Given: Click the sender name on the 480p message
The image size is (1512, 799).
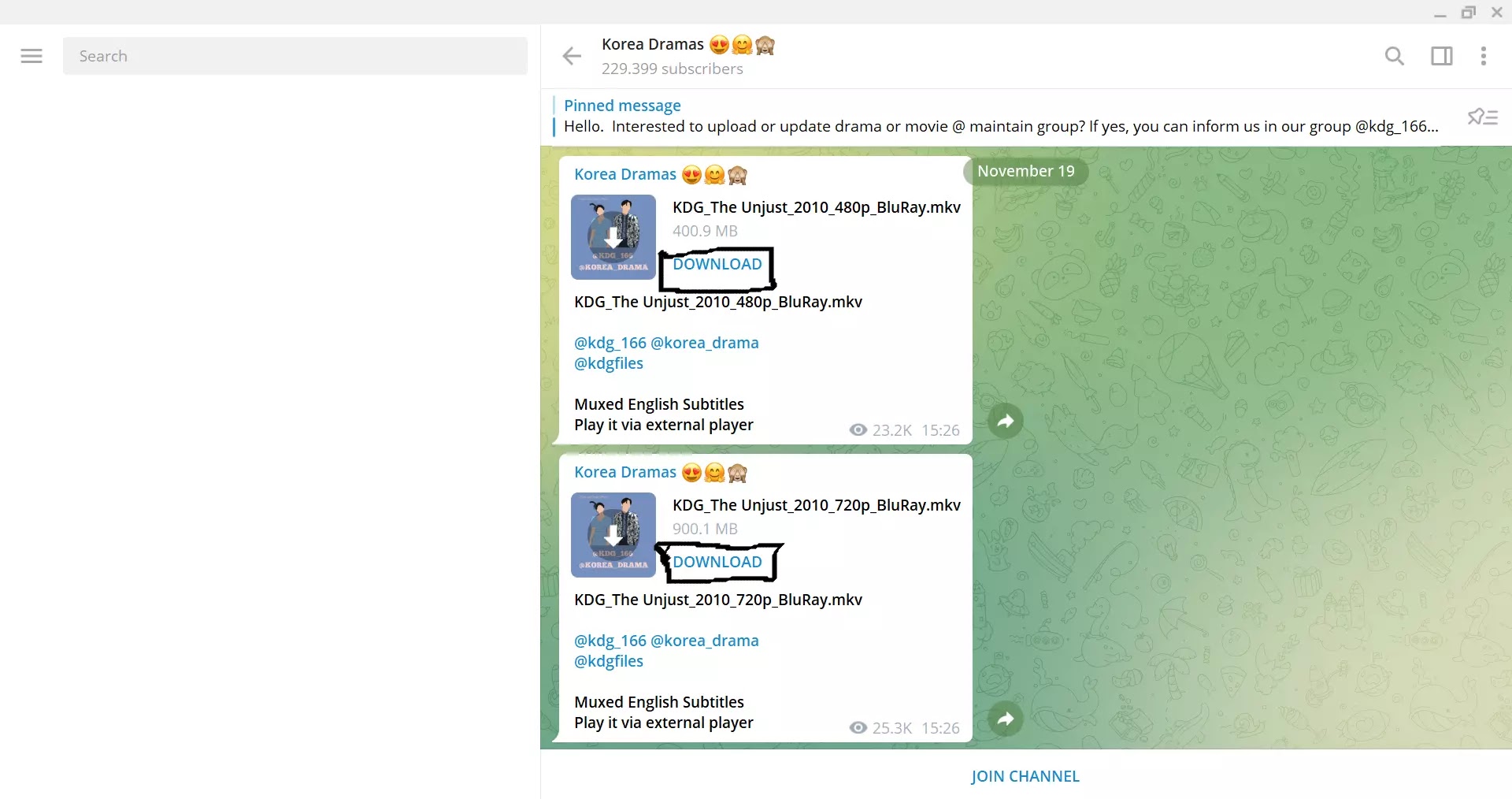Looking at the screenshot, I should pyautogui.click(x=661, y=174).
